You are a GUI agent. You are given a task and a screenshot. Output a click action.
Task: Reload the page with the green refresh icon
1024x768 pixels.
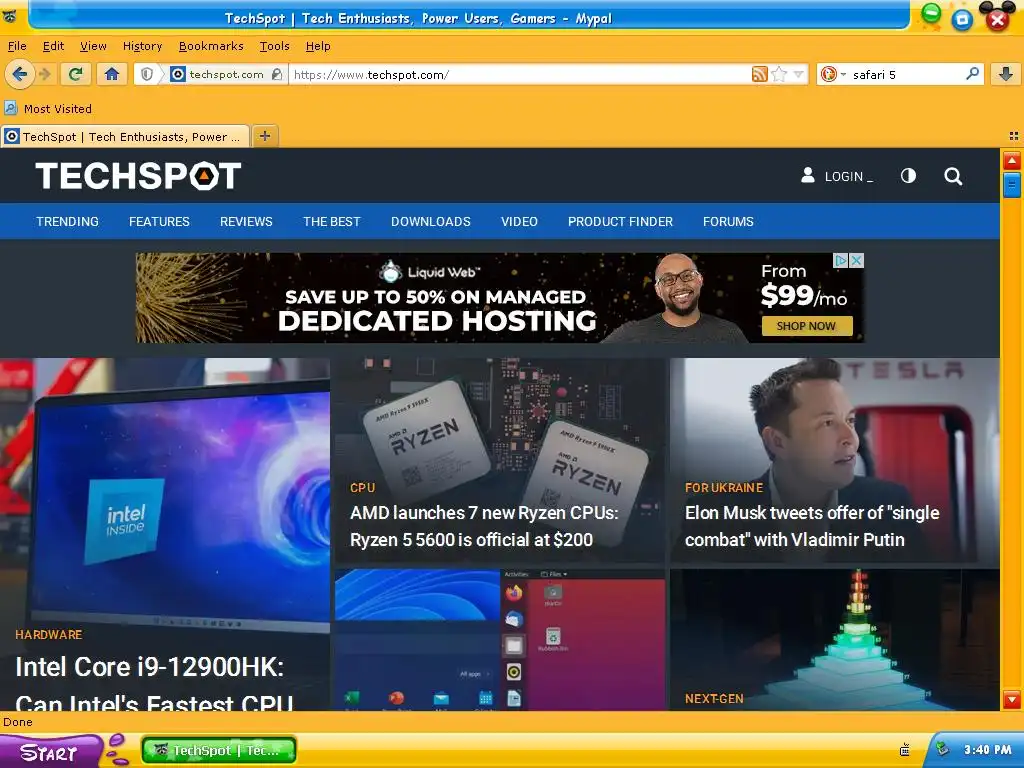[x=76, y=74]
